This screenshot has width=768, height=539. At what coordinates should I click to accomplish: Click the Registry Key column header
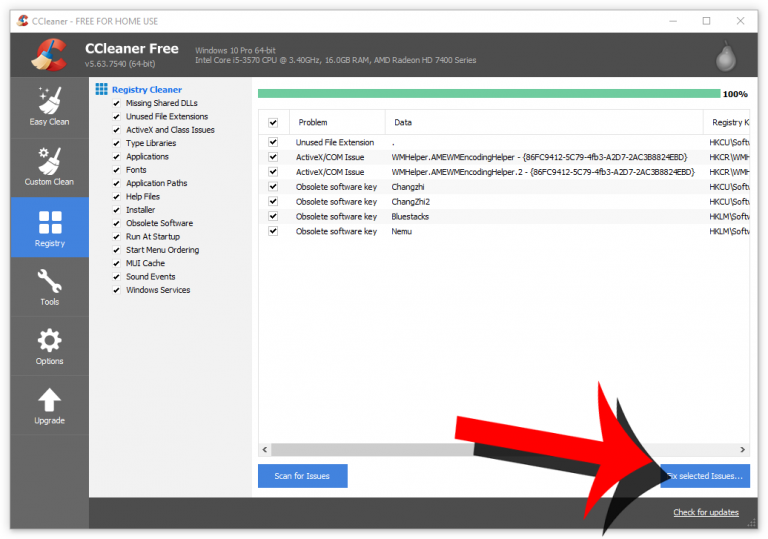727,122
